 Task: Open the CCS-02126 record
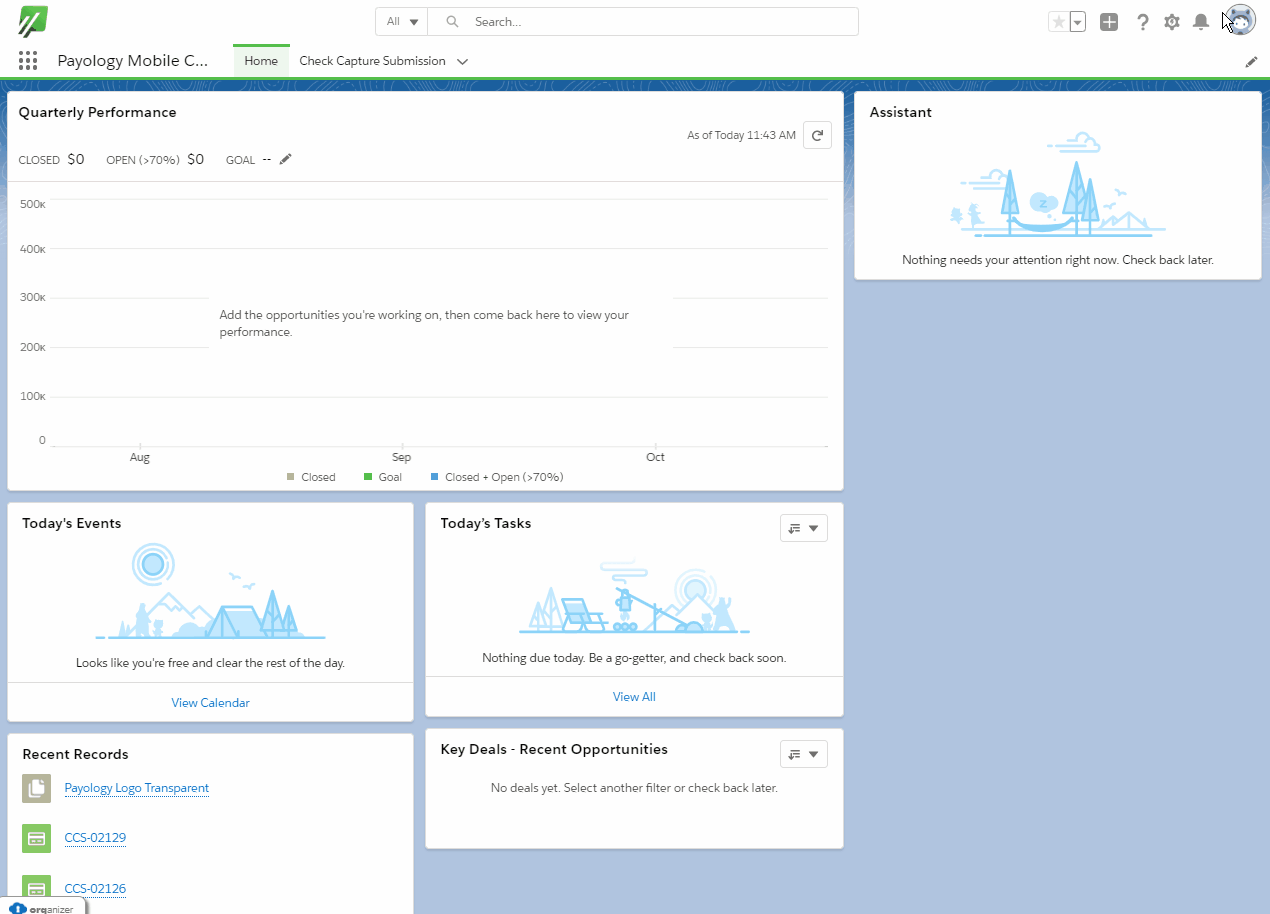point(95,889)
